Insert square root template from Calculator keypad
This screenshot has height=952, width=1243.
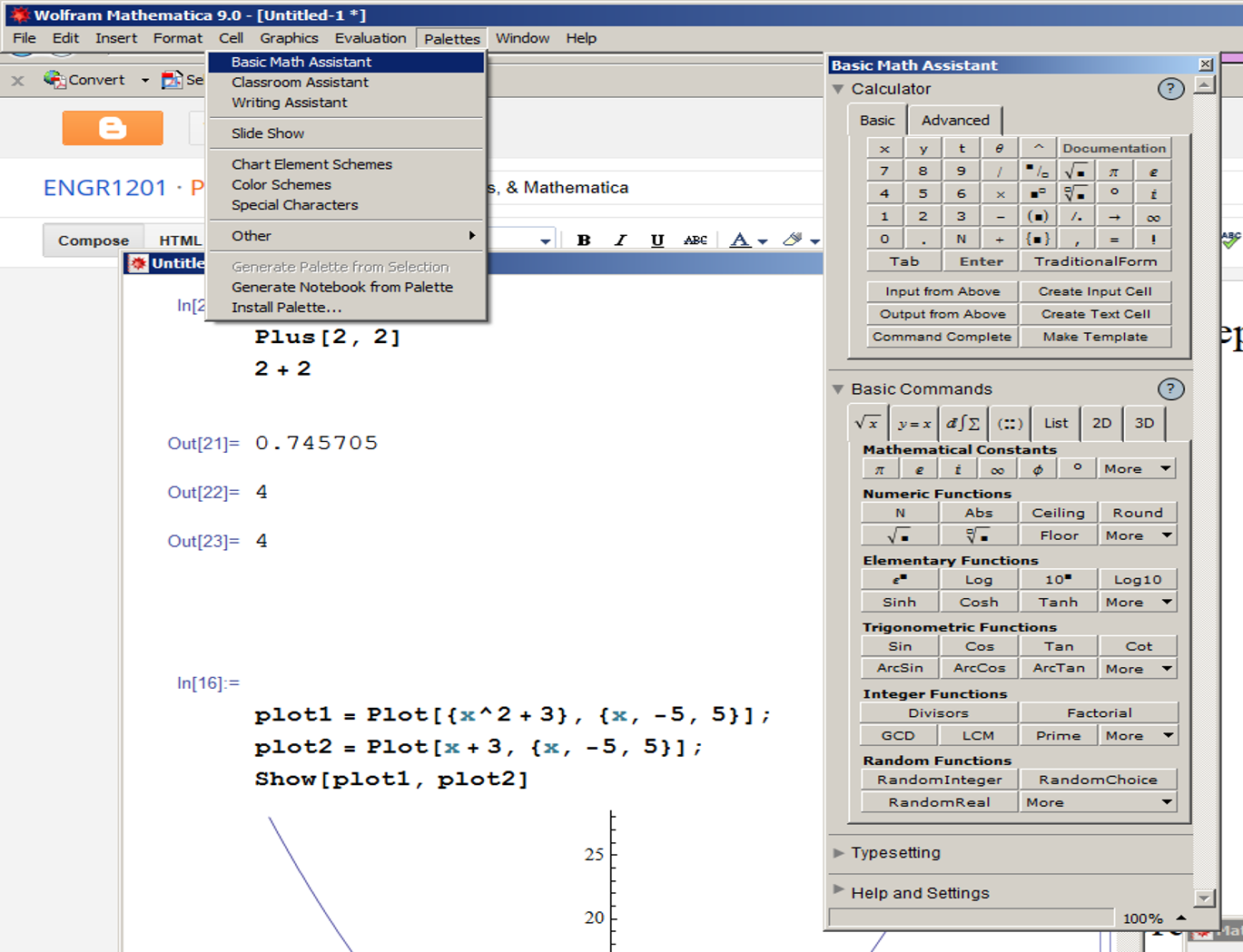[1076, 171]
